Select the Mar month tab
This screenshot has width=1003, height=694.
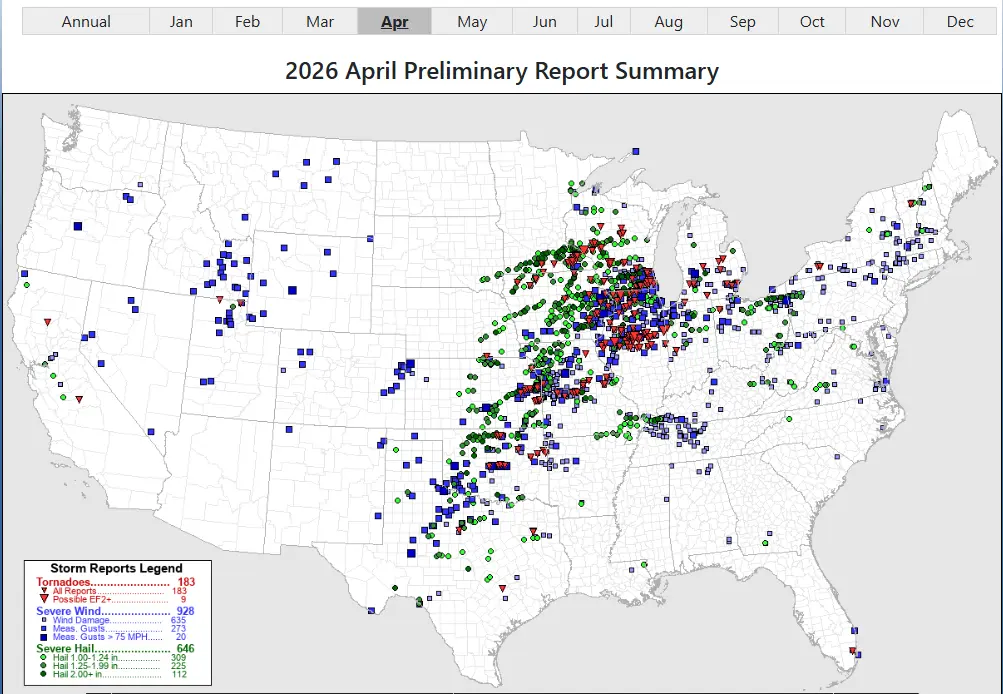click(x=320, y=22)
